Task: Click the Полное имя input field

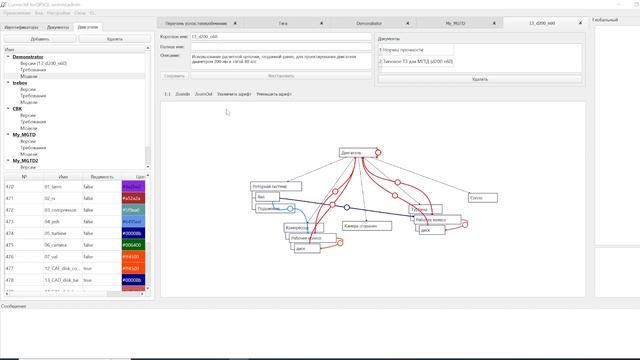Action: [281, 47]
